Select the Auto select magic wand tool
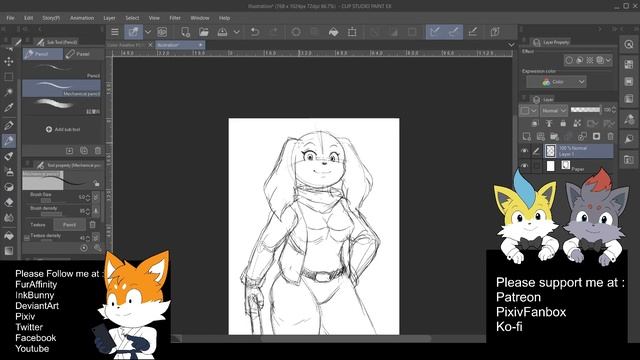 tap(9, 92)
